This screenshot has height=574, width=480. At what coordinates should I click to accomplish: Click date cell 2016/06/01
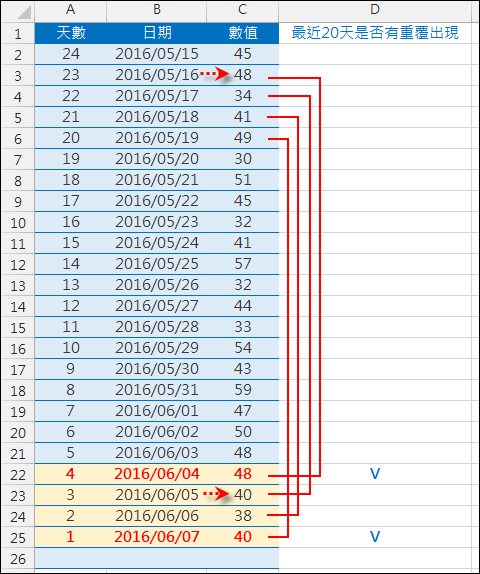point(157,411)
